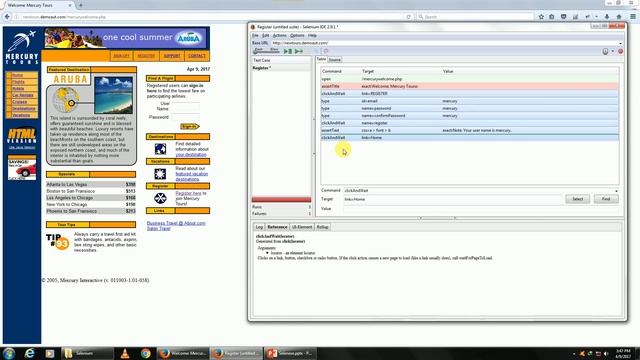Image resolution: width=640 pixels, height=360 pixels.
Task: Click the SUPPORT link in the top nav
Action: click(x=172, y=56)
